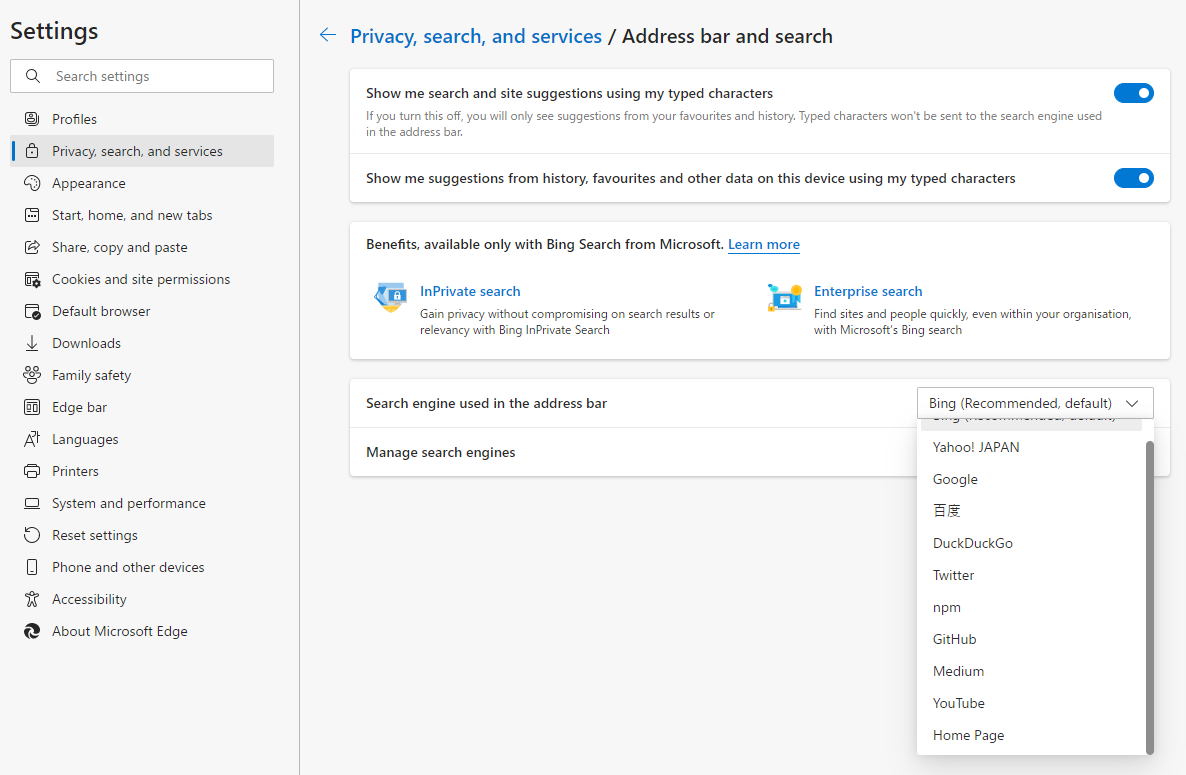This screenshot has width=1186, height=775.
Task: Open the Default browser settings page
Action: (142, 312)
